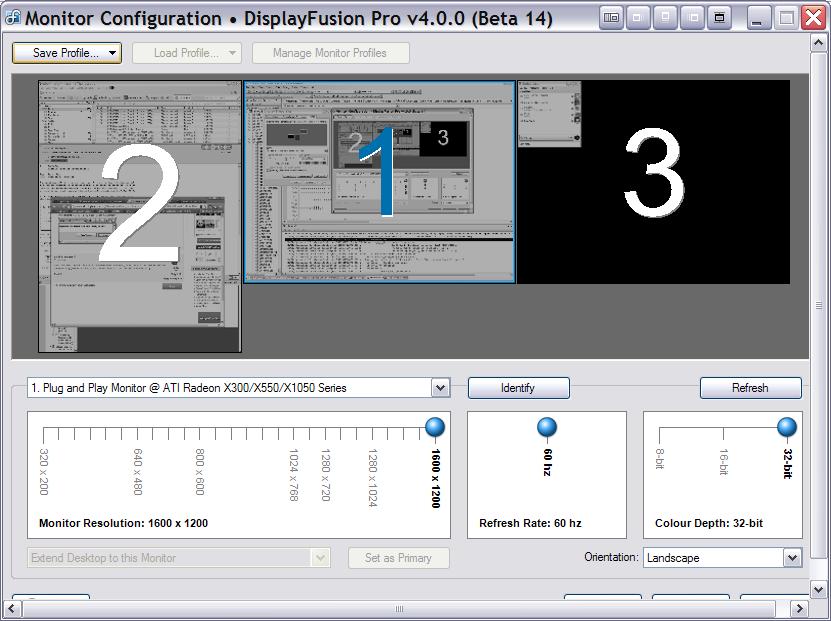Click the DisplayFusion app icon in title bar

[13, 18]
